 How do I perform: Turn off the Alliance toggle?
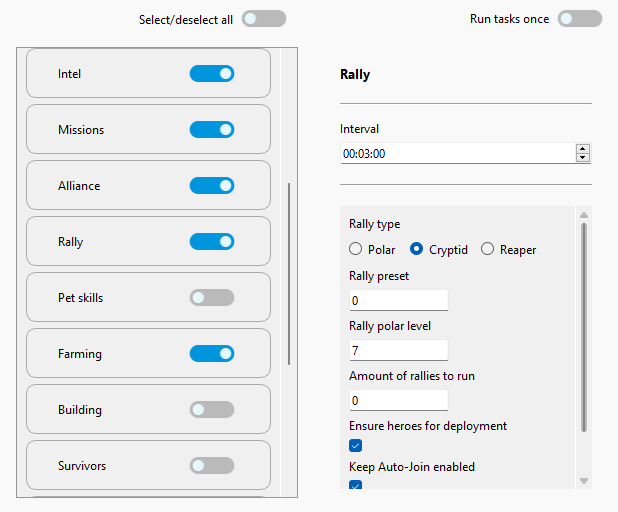coord(211,186)
